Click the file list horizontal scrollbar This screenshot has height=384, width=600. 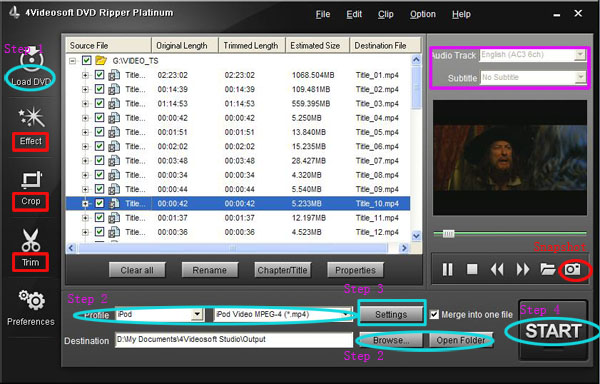[x=233, y=248]
